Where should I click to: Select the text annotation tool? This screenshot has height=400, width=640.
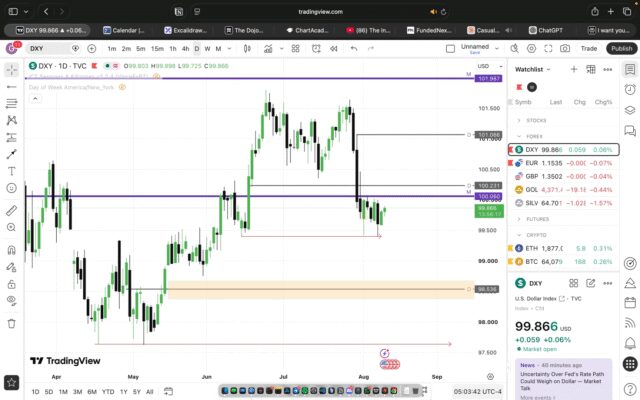coord(11,171)
